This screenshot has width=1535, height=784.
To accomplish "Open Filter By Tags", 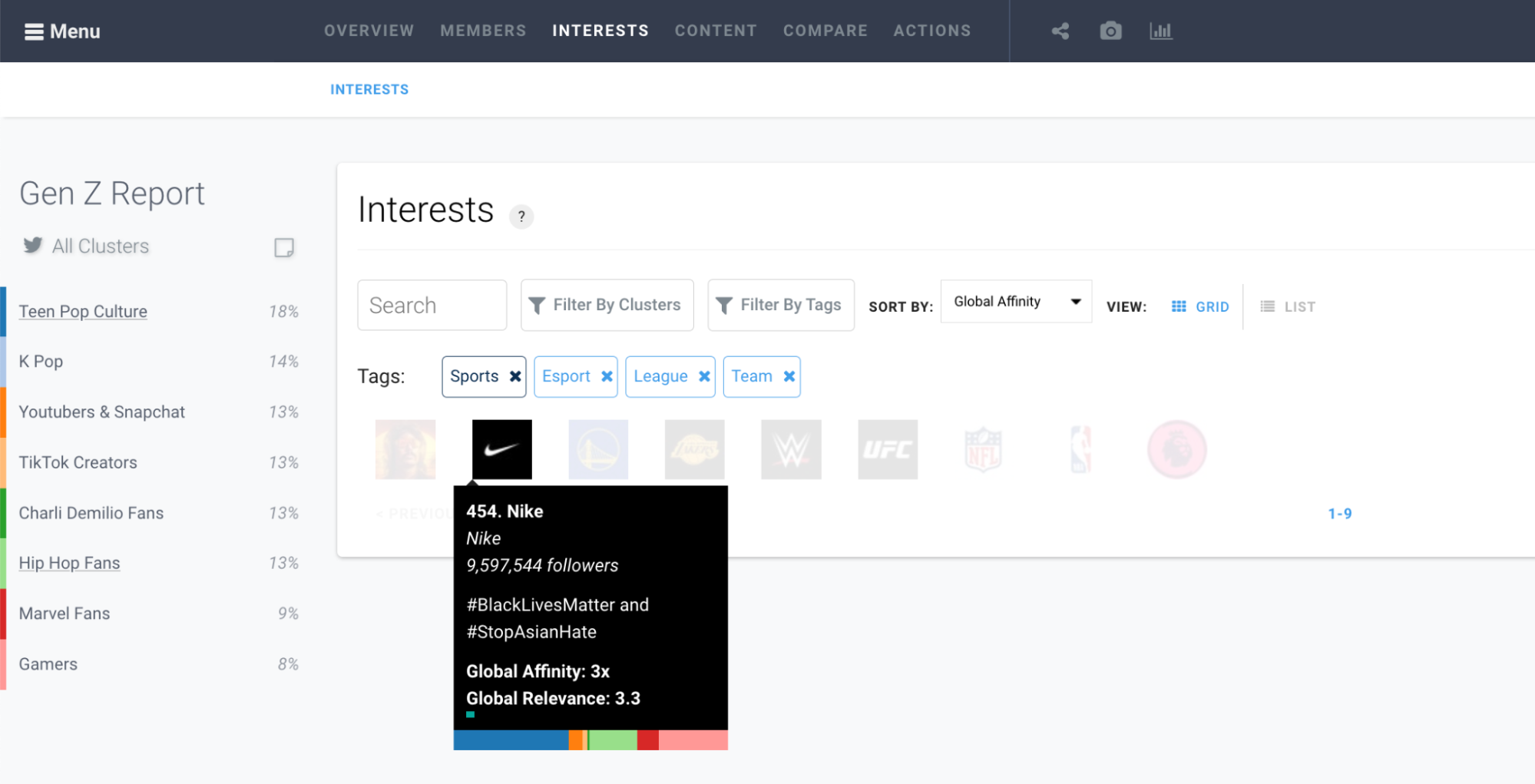I will coord(781,305).
